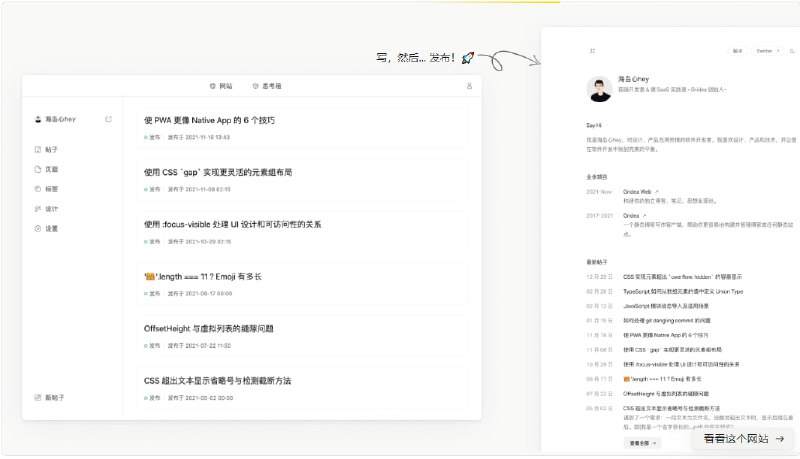Open post 'CSS 超出文本显示省略号与检测截断方法'
800x459 pixels.
pos(302,388)
